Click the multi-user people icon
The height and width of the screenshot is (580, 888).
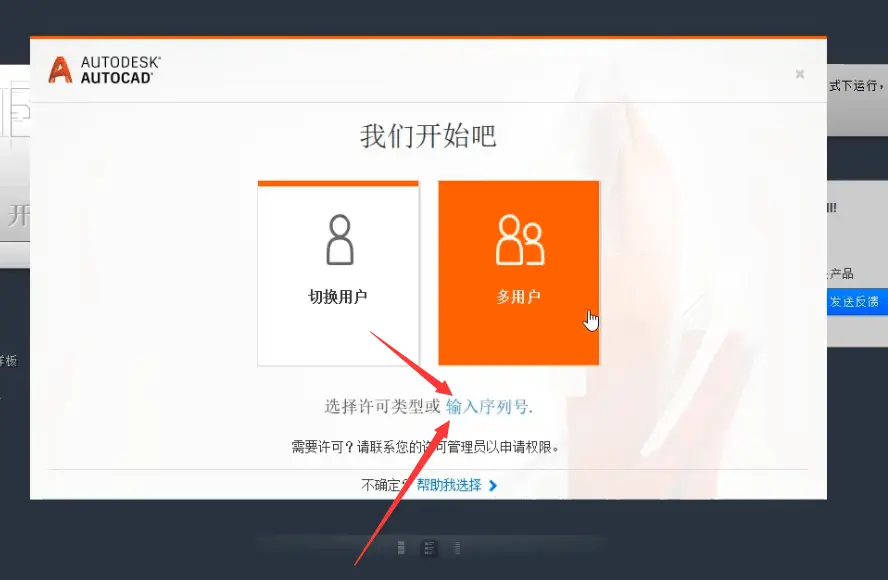point(520,240)
